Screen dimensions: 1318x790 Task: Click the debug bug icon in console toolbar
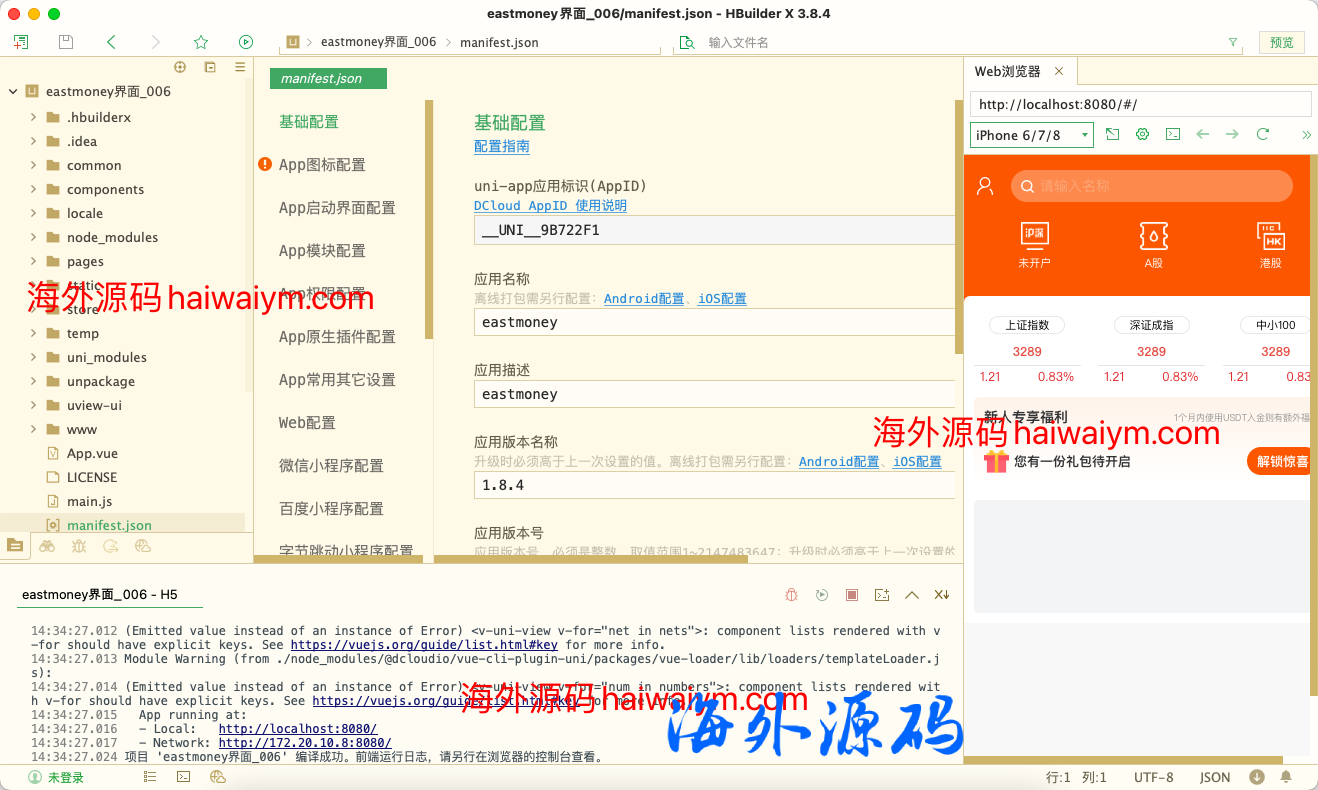pyautogui.click(x=791, y=595)
